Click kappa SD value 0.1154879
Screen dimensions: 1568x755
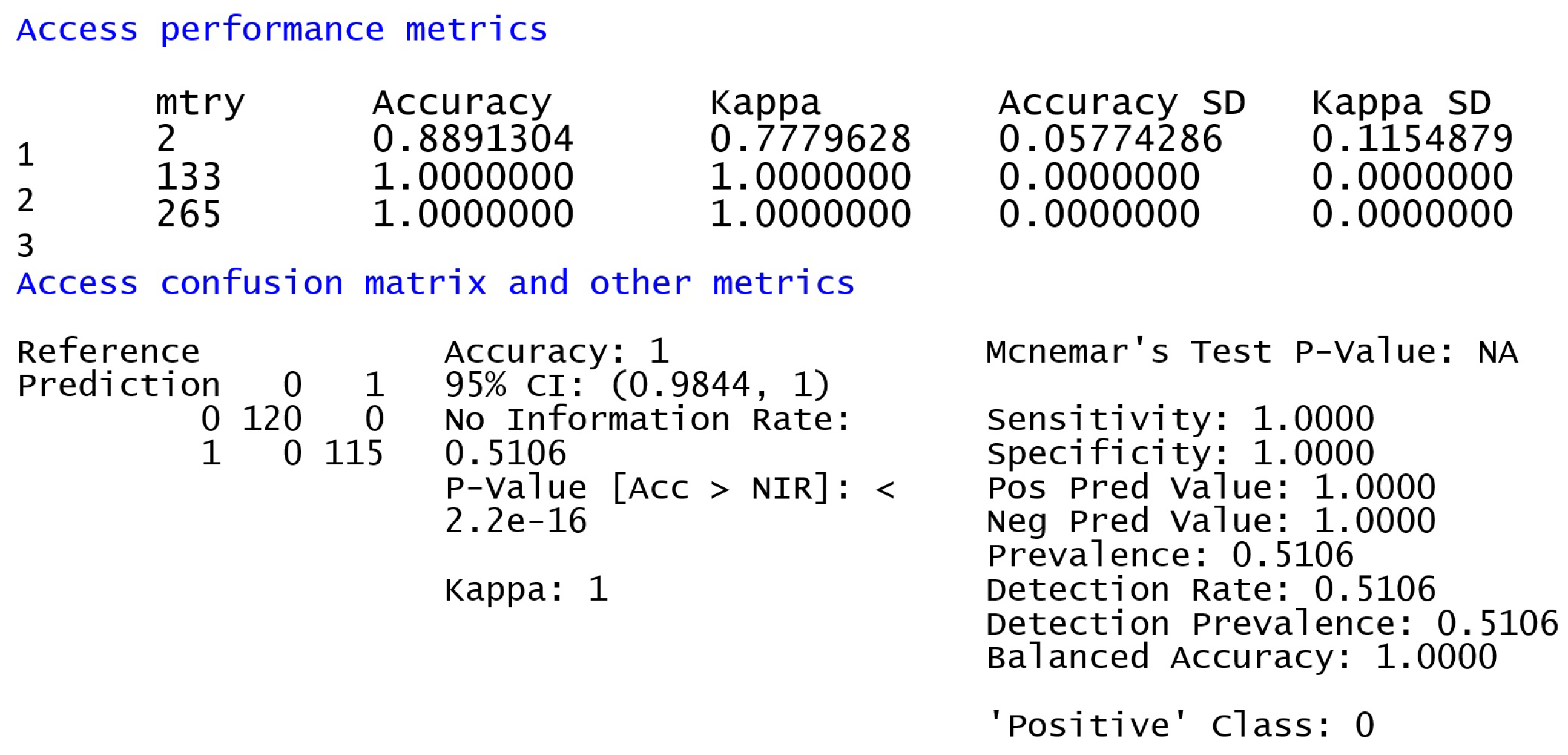[x=1412, y=139]
